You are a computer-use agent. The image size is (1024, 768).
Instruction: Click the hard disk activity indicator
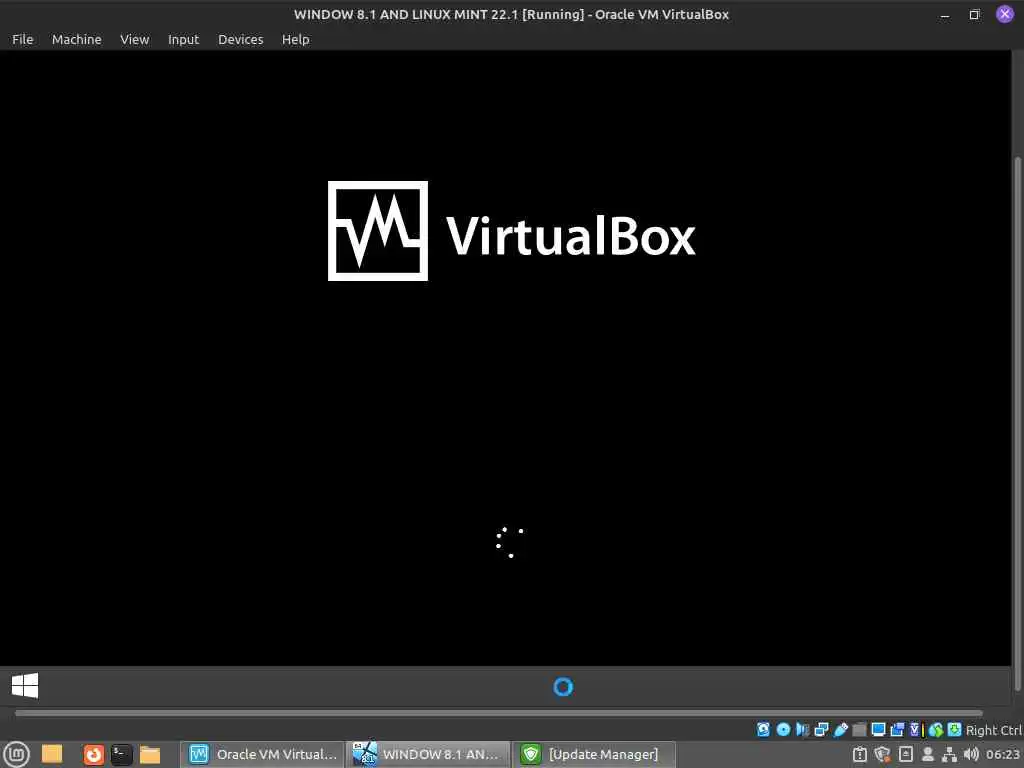pos(763,729)
